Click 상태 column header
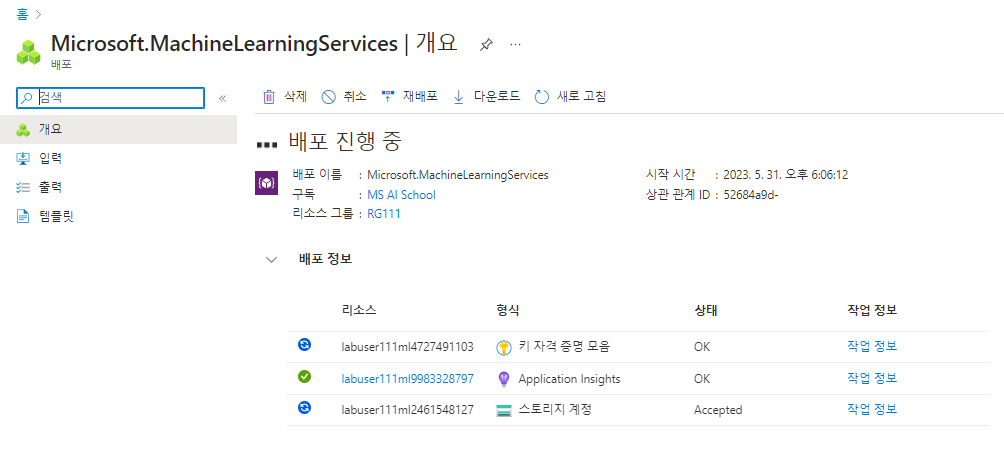The height and width of the screenshot is (462, 1004). coord(706,310)
